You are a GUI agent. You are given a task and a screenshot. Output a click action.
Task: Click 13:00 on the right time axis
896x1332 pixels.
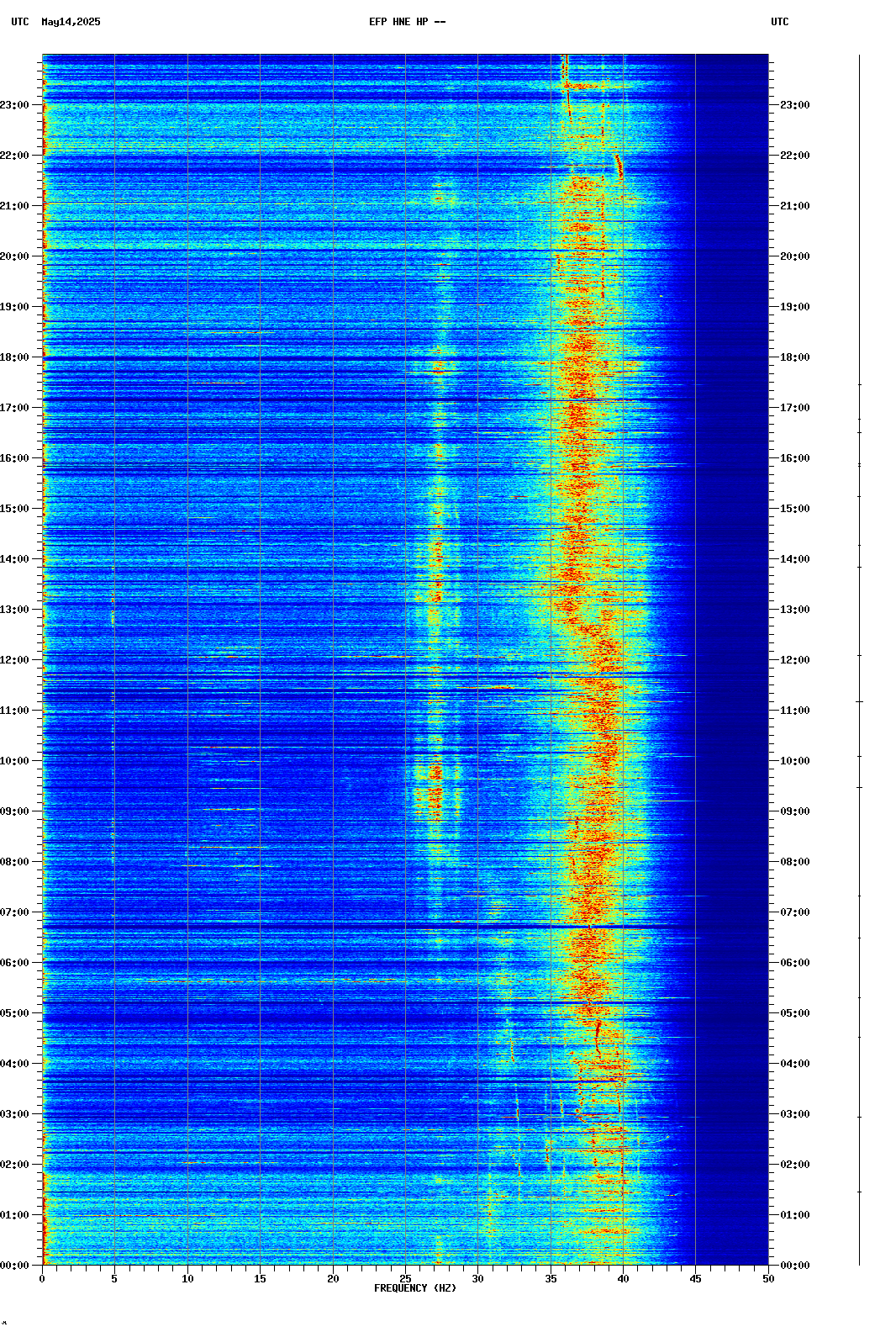click(x=795, y=610)
